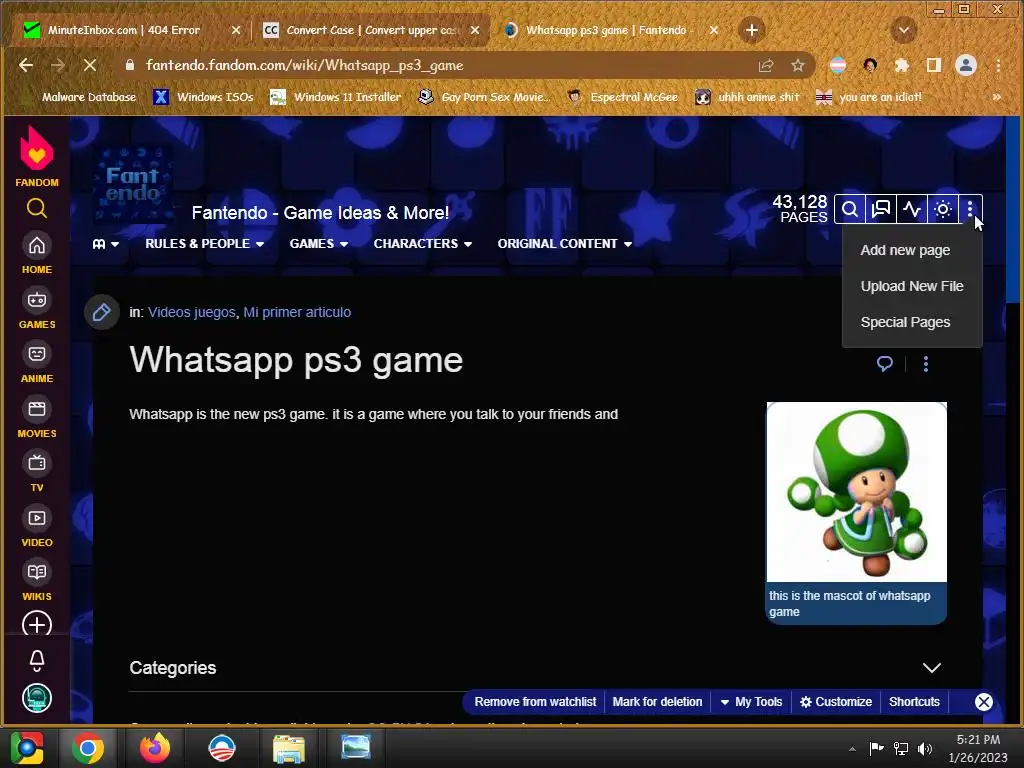Click the share this page icon
1024x768 pixels.
point(765,65)
